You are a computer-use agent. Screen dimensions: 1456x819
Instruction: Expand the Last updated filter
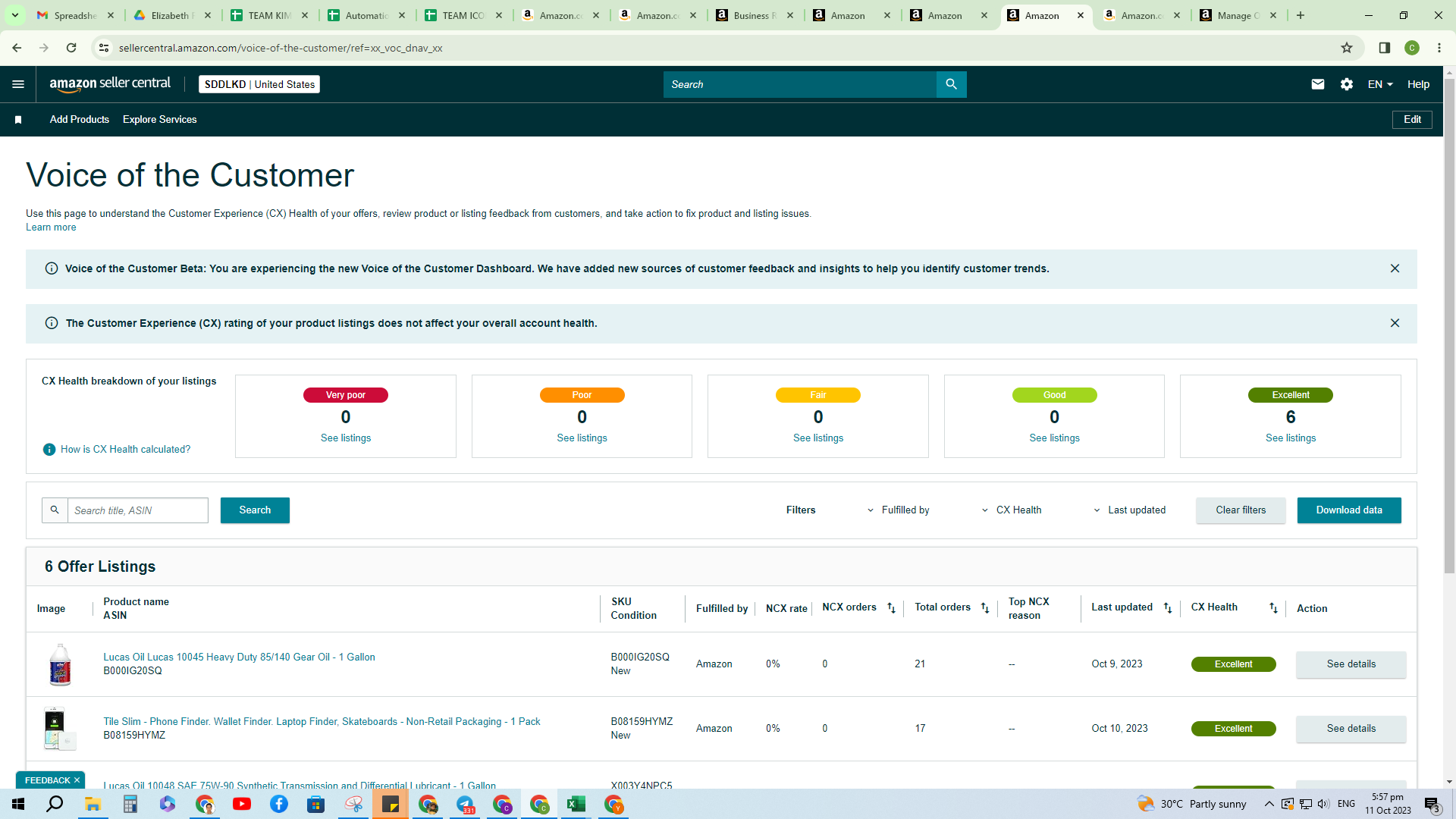(x=1129, y=510)
